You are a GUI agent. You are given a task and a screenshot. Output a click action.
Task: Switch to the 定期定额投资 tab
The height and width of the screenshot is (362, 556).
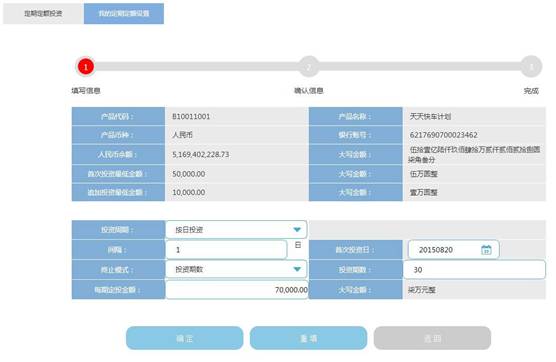[43, 14]
